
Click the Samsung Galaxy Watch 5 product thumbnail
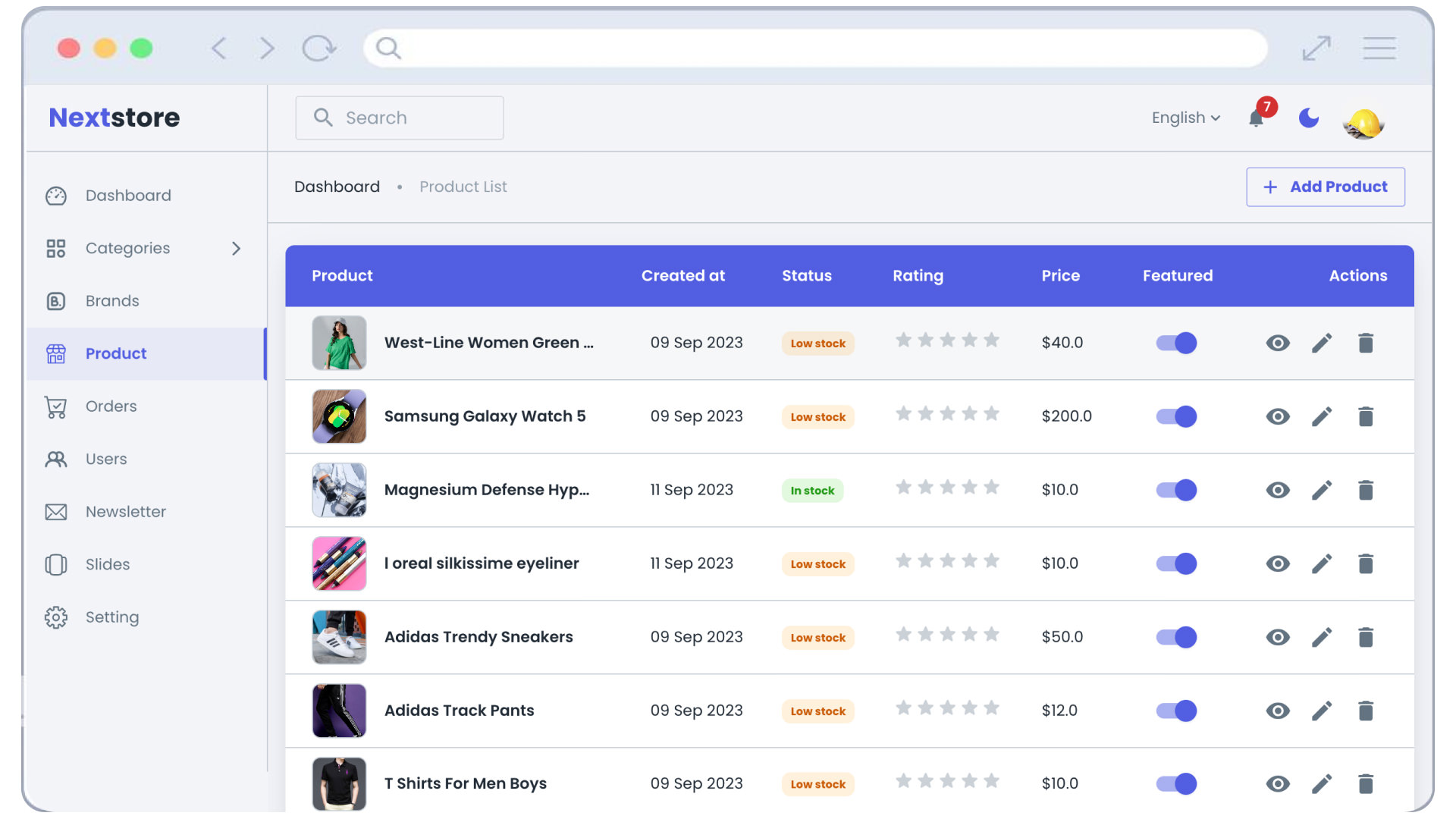pyautogui.click(x=338, y=416)
